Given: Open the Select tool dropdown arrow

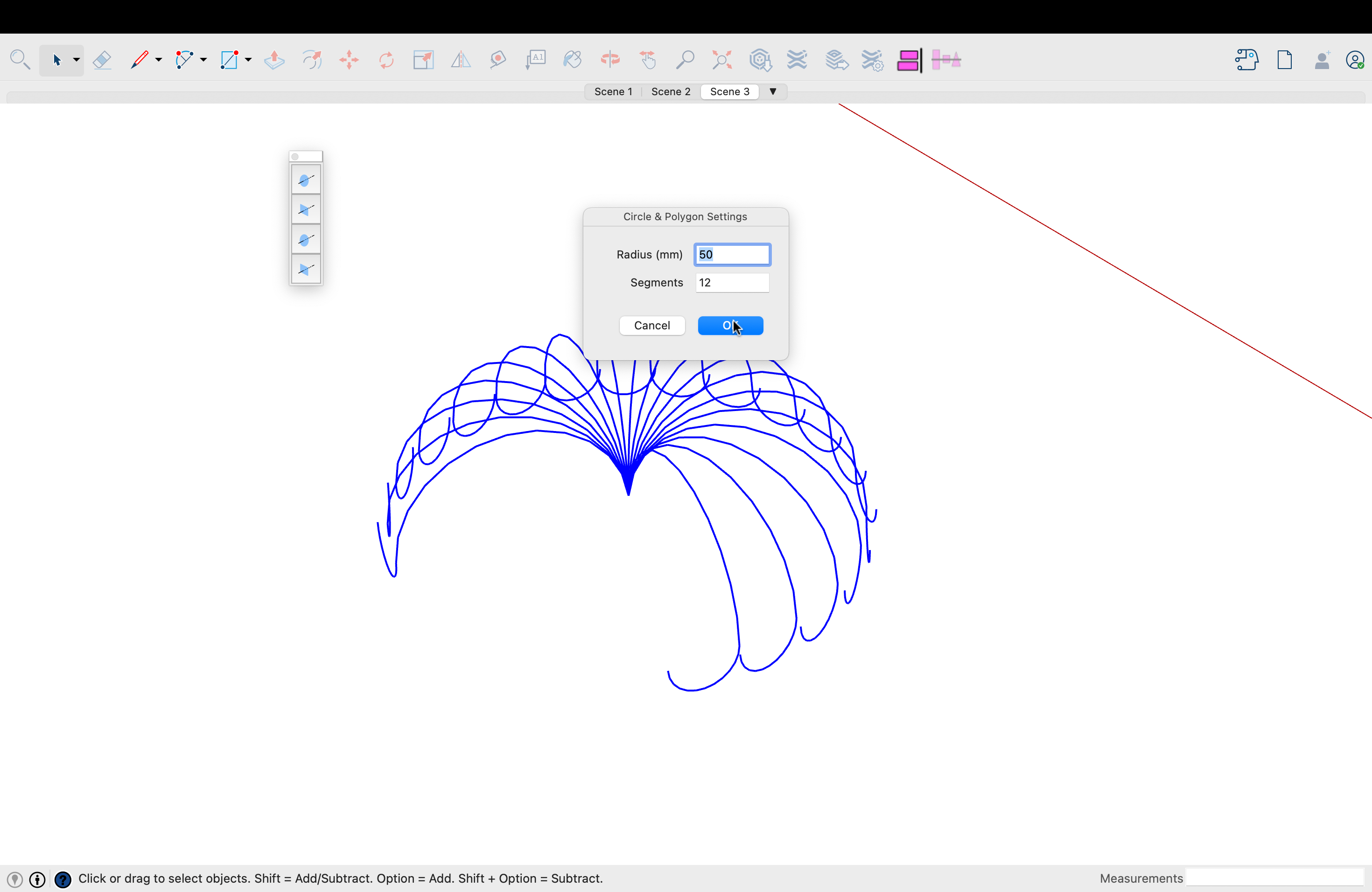Looking at the screenshot, I should click(x=76, y=60).
